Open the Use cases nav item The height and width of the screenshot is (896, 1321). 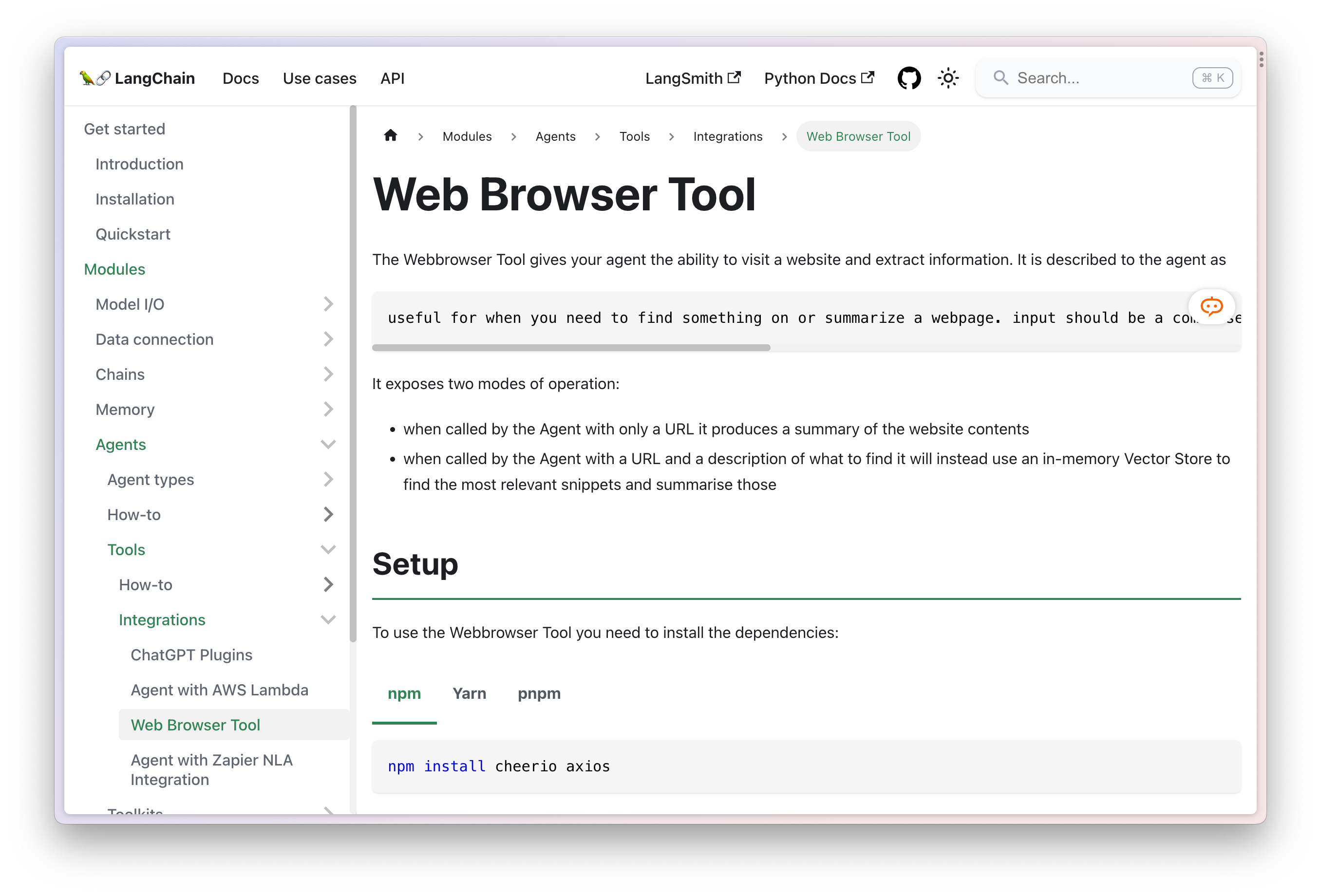pyautogui.click(x=320, y=78)
